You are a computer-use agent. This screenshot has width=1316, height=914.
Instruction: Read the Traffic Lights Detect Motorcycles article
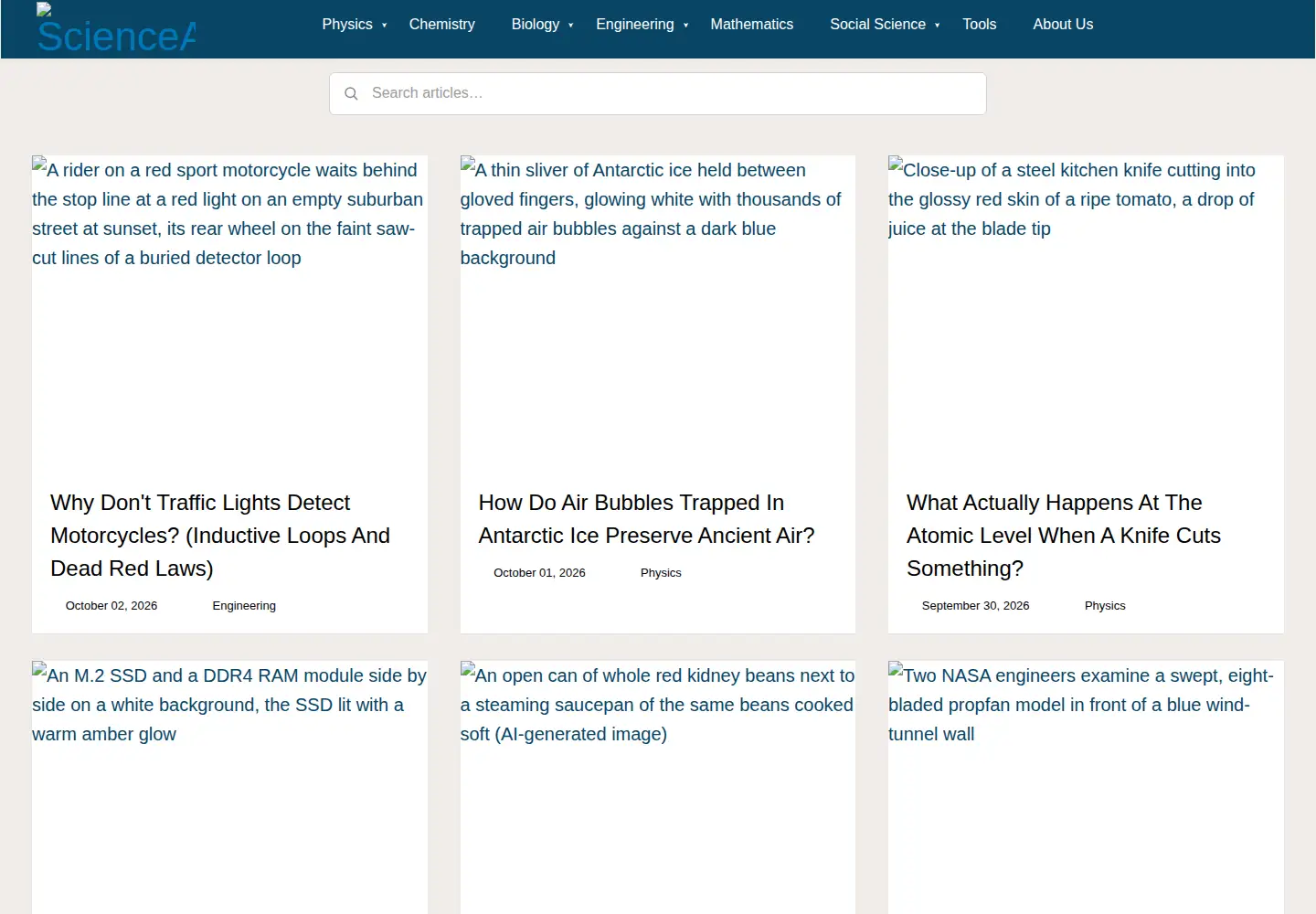[x=220, y=536]
